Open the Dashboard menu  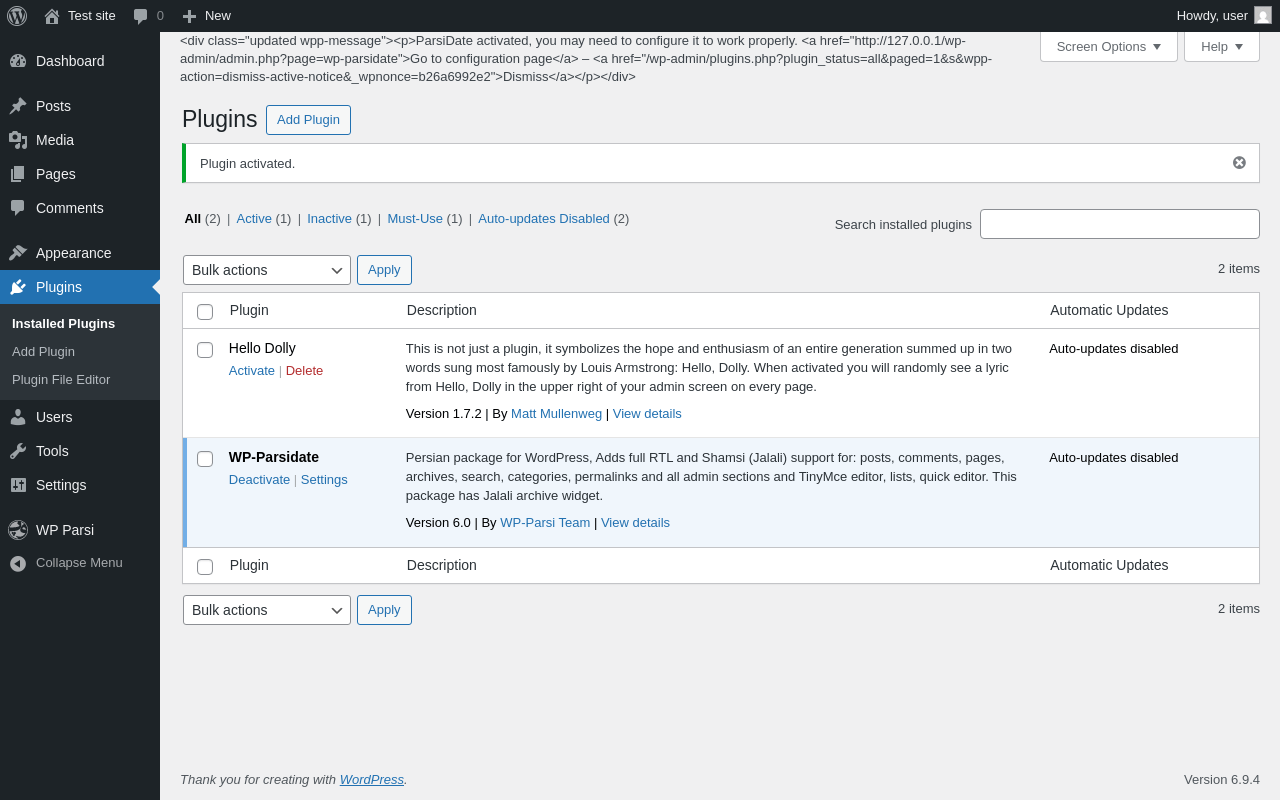pyautogui.click(x=80, y=61)
